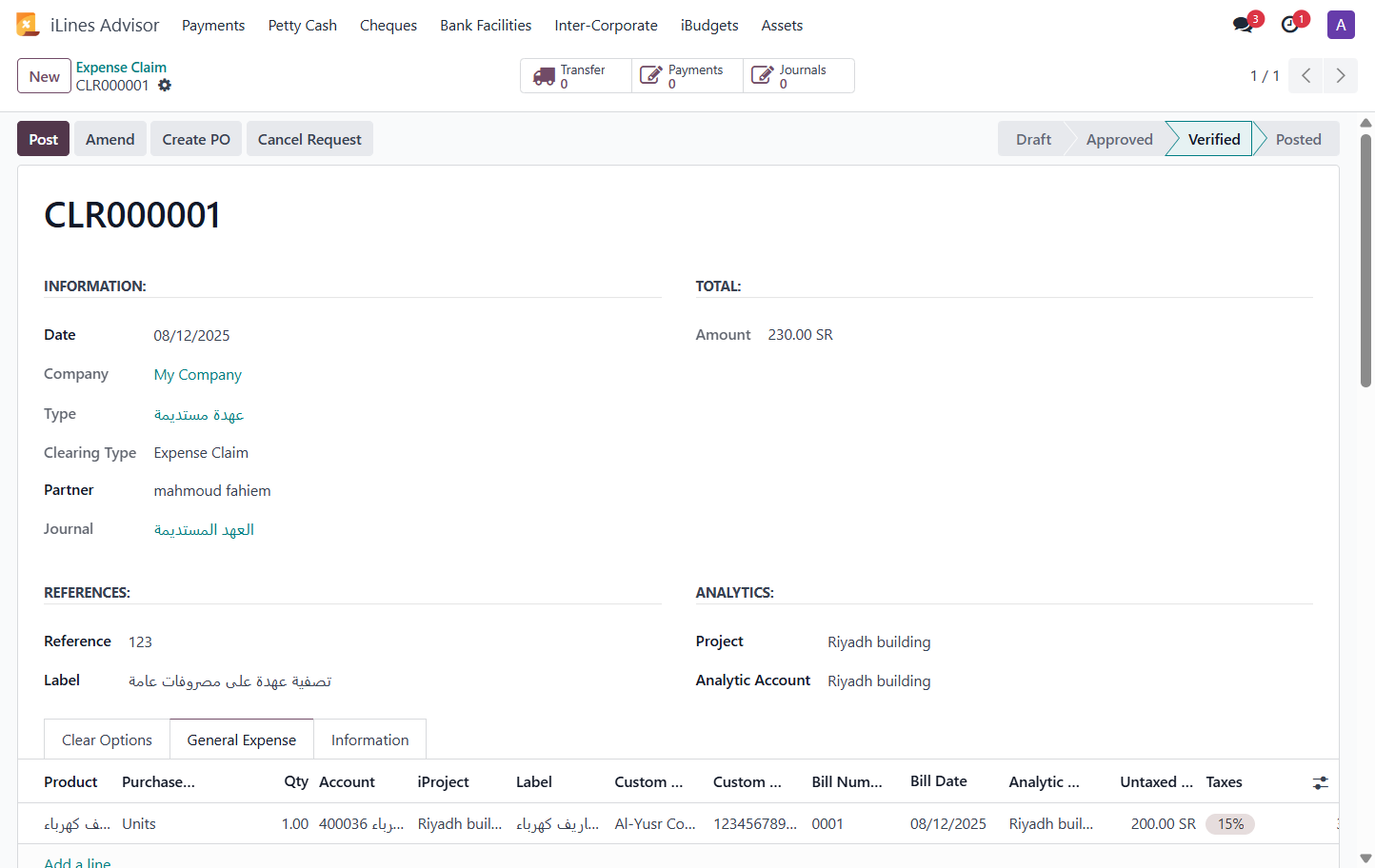This screenshot has width=1375, height=868.
Task: Open the Payments menu
Action: (x=213, y=26)
